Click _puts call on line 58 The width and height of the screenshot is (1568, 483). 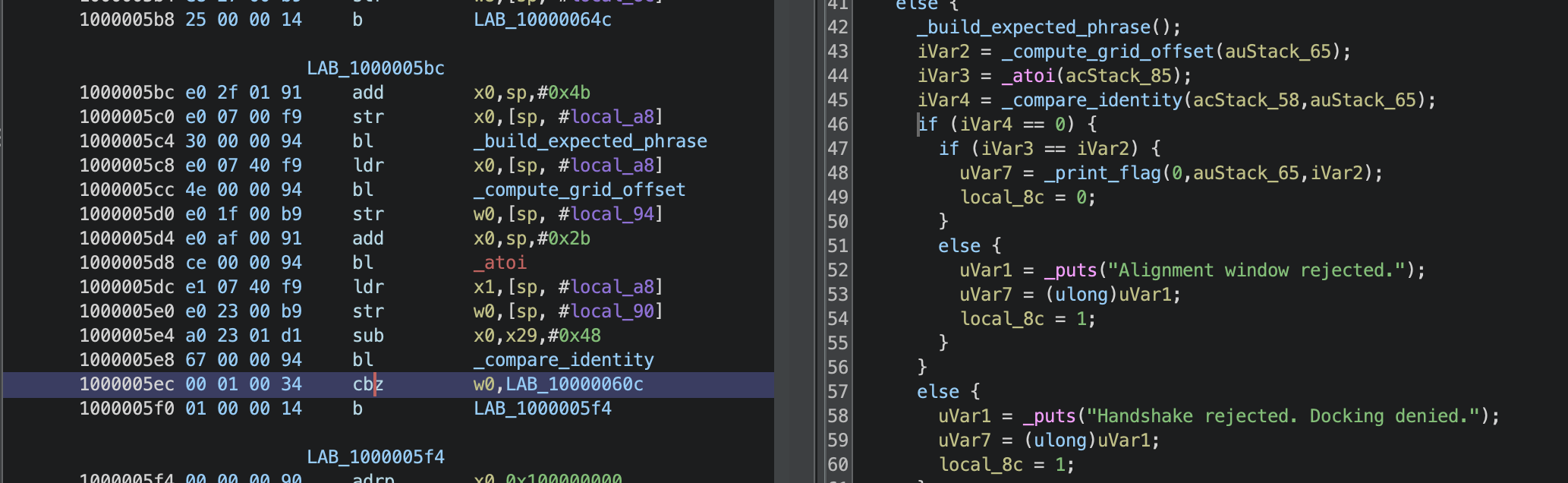click(1050, 416)
